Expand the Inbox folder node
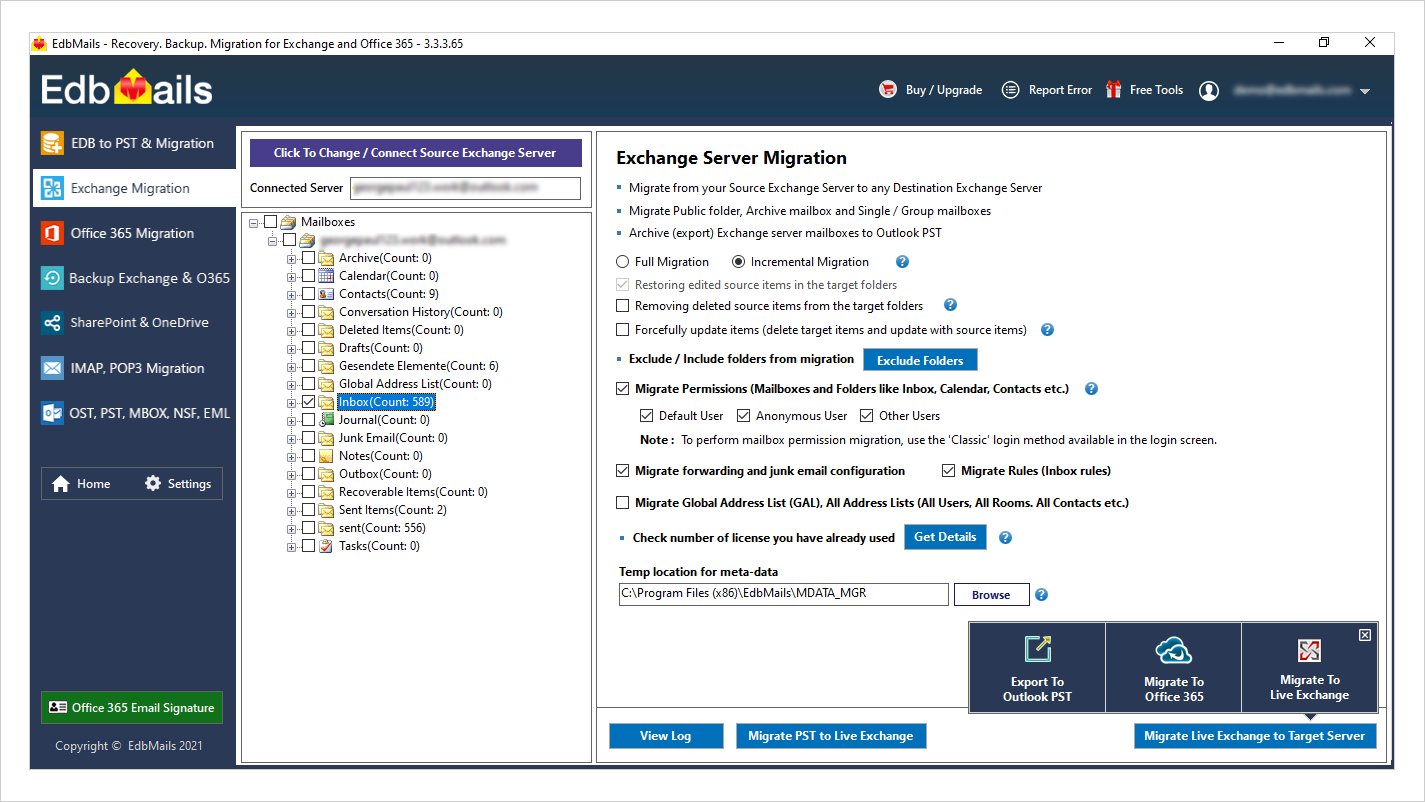Screen dimensions: 1425x802 point(292,402)
